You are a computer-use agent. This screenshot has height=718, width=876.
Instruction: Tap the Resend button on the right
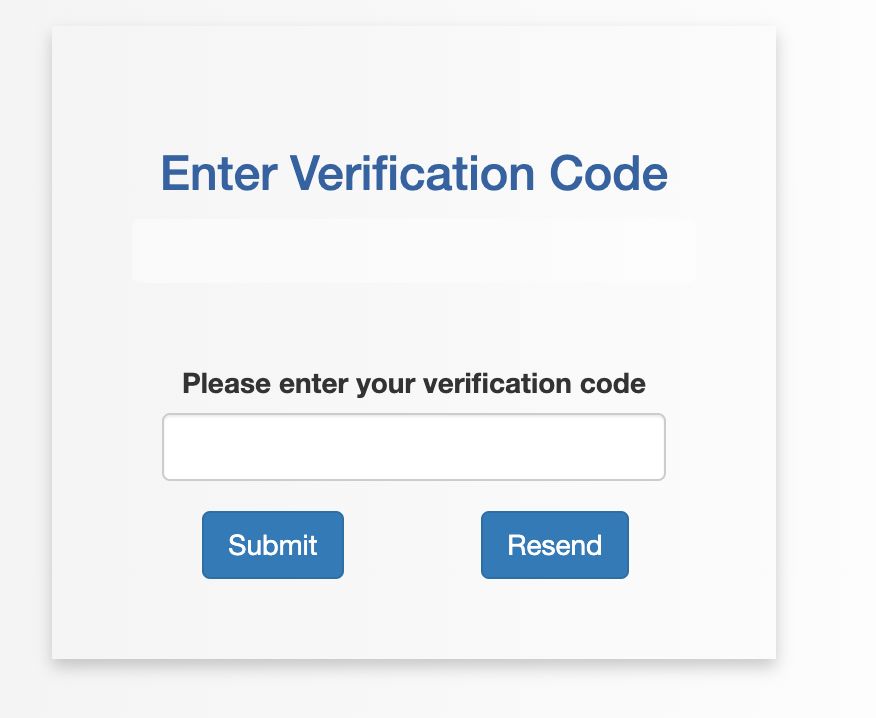(554, 545)
